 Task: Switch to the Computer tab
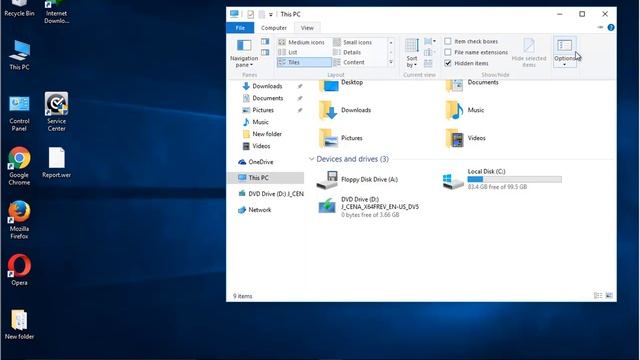pos(274,28)
